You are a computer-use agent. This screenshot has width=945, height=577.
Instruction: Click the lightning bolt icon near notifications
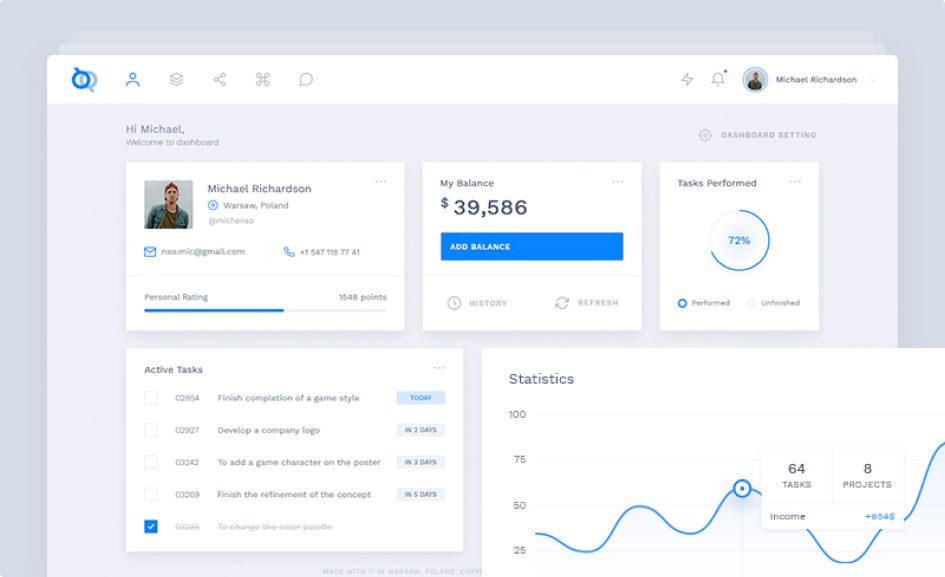686,80
